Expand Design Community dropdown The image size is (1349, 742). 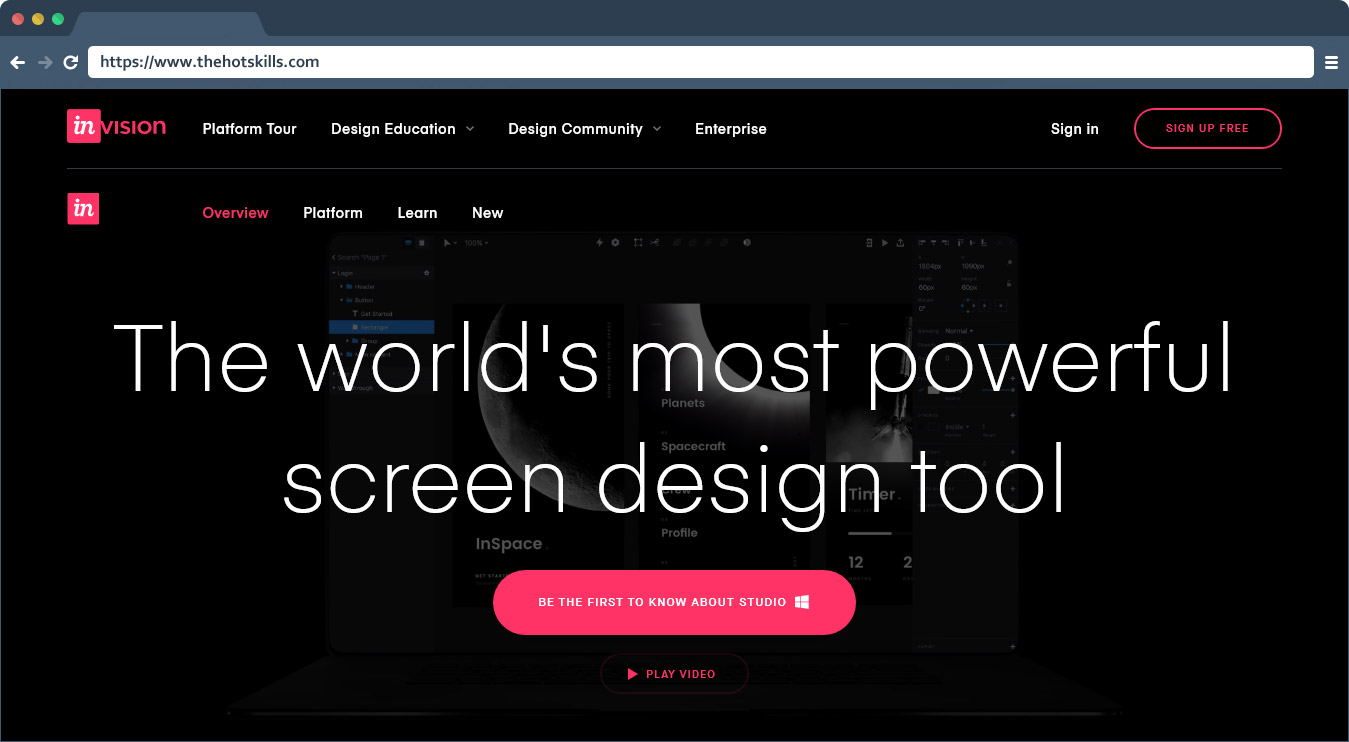click(x=584, y=129)
